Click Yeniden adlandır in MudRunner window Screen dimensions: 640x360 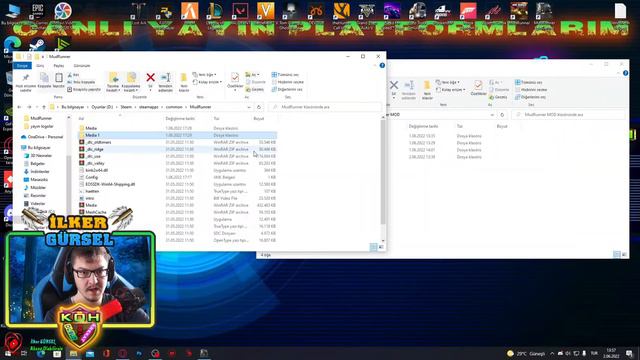pyautogui.click(x=165, y=82)
